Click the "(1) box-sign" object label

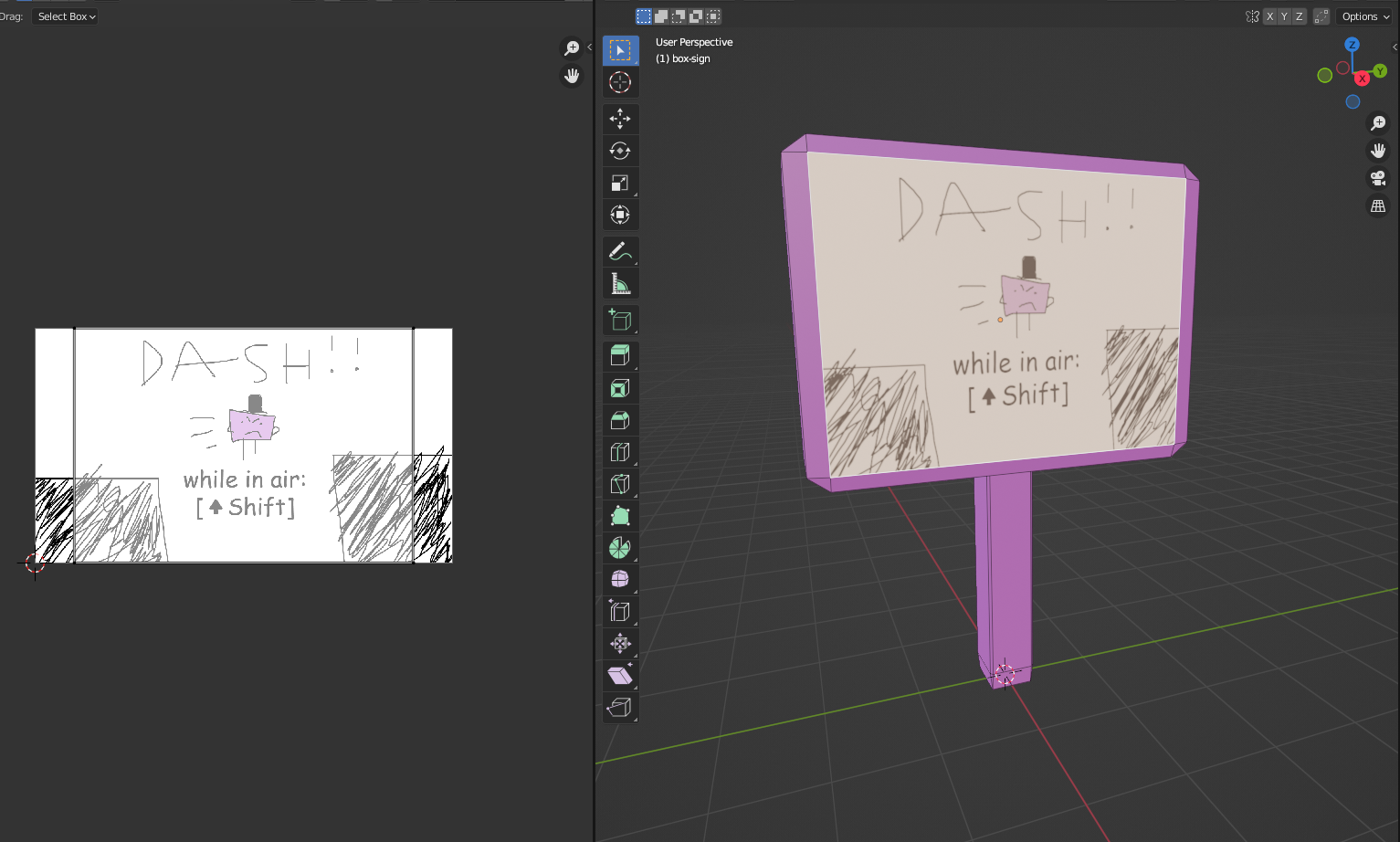coord(683,58)
